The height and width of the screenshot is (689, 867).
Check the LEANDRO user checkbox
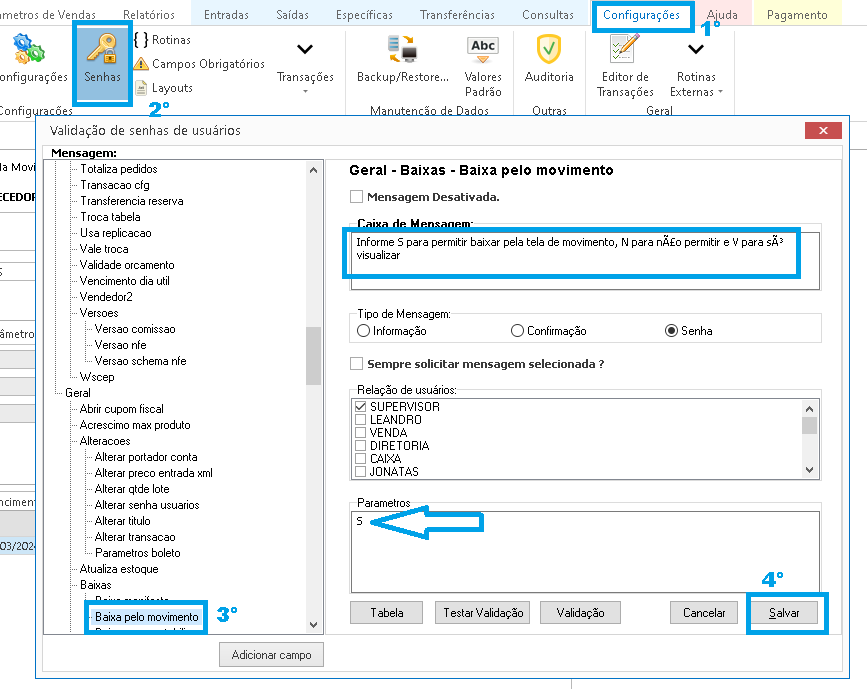361,420
